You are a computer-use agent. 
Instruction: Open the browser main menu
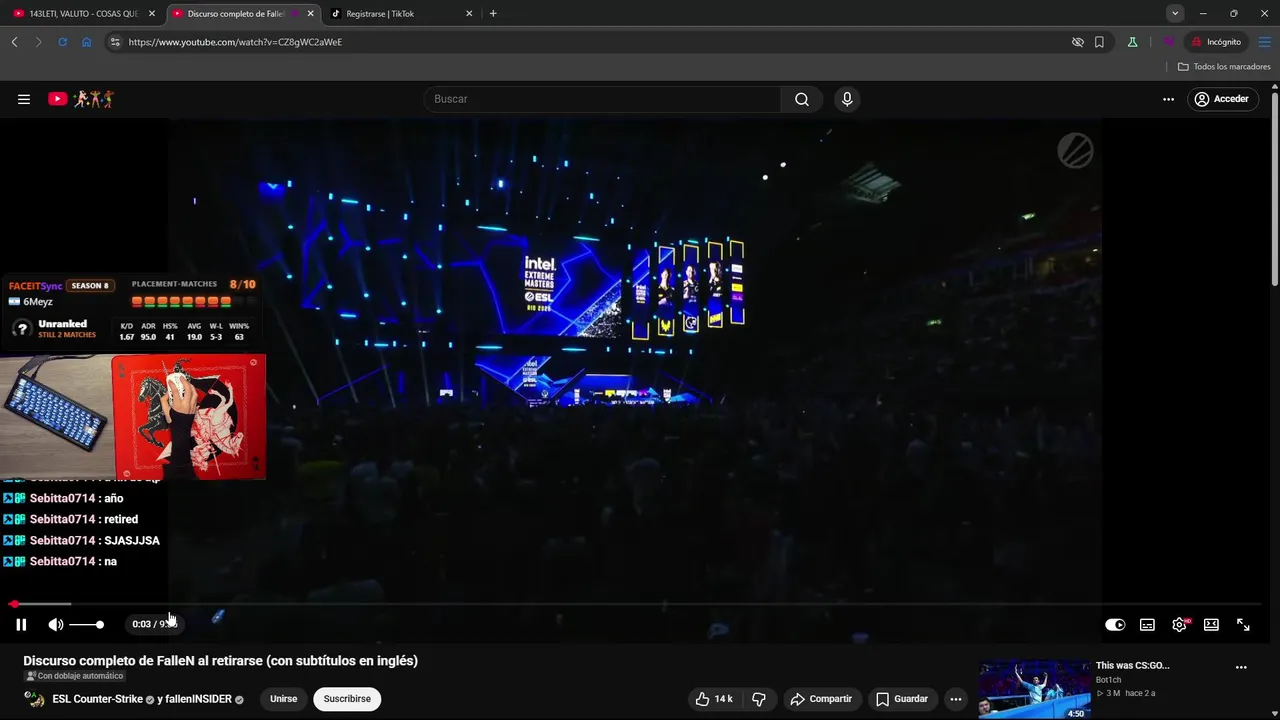1264,42
